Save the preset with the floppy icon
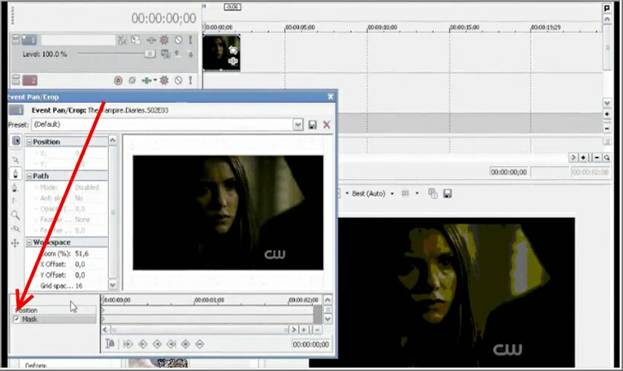Screen dimensions: 623x371 313,125
